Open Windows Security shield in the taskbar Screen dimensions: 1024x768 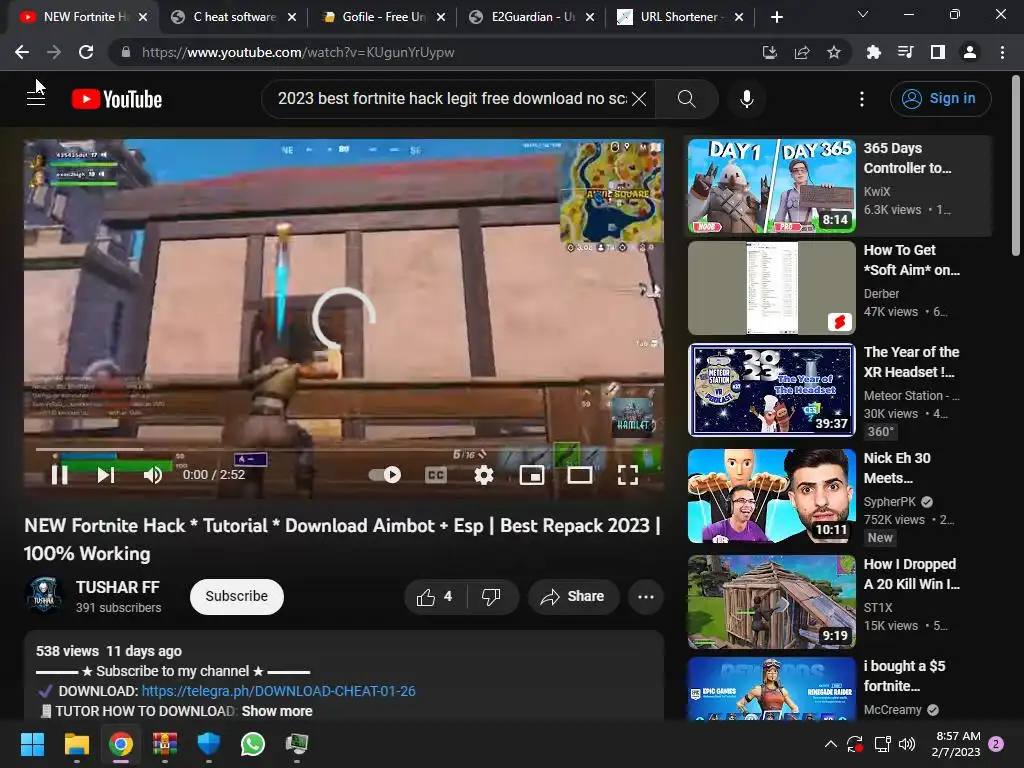click(208, 744)
